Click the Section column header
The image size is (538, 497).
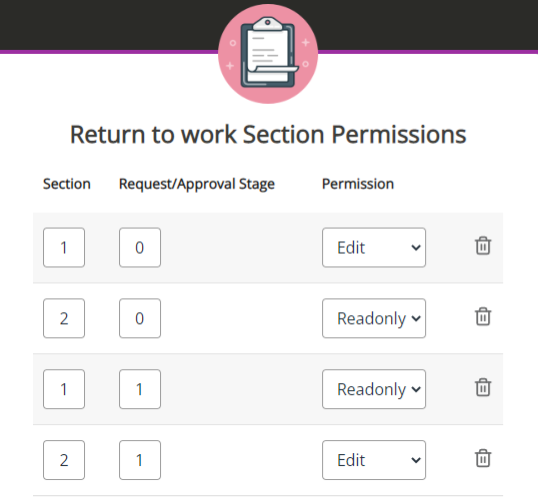[67, 184]
